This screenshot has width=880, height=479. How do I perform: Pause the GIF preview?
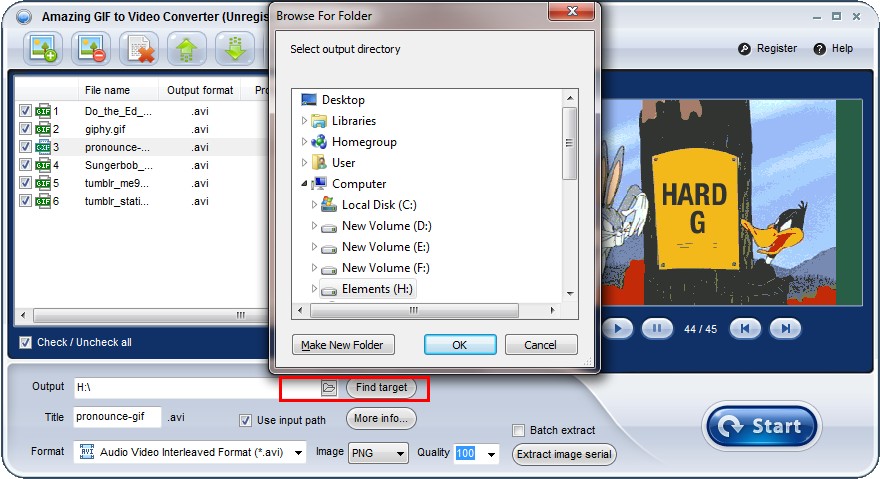click(x=656, y=329)
